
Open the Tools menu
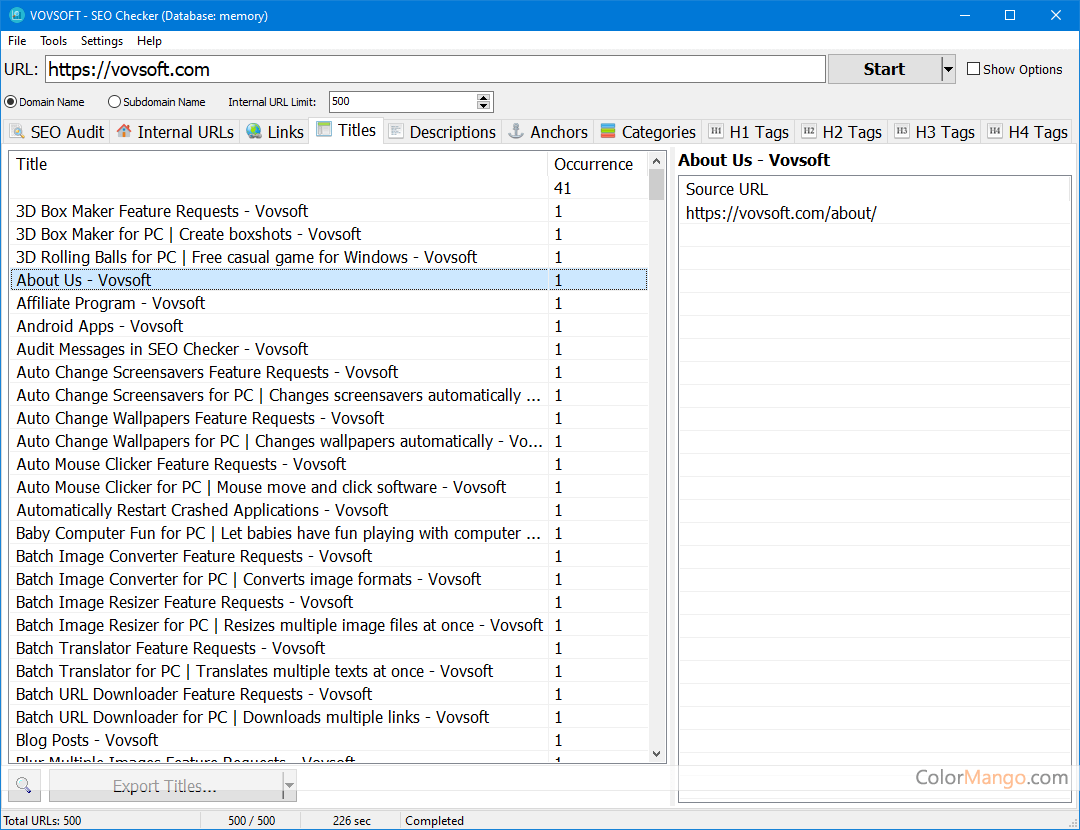(53, 41)
